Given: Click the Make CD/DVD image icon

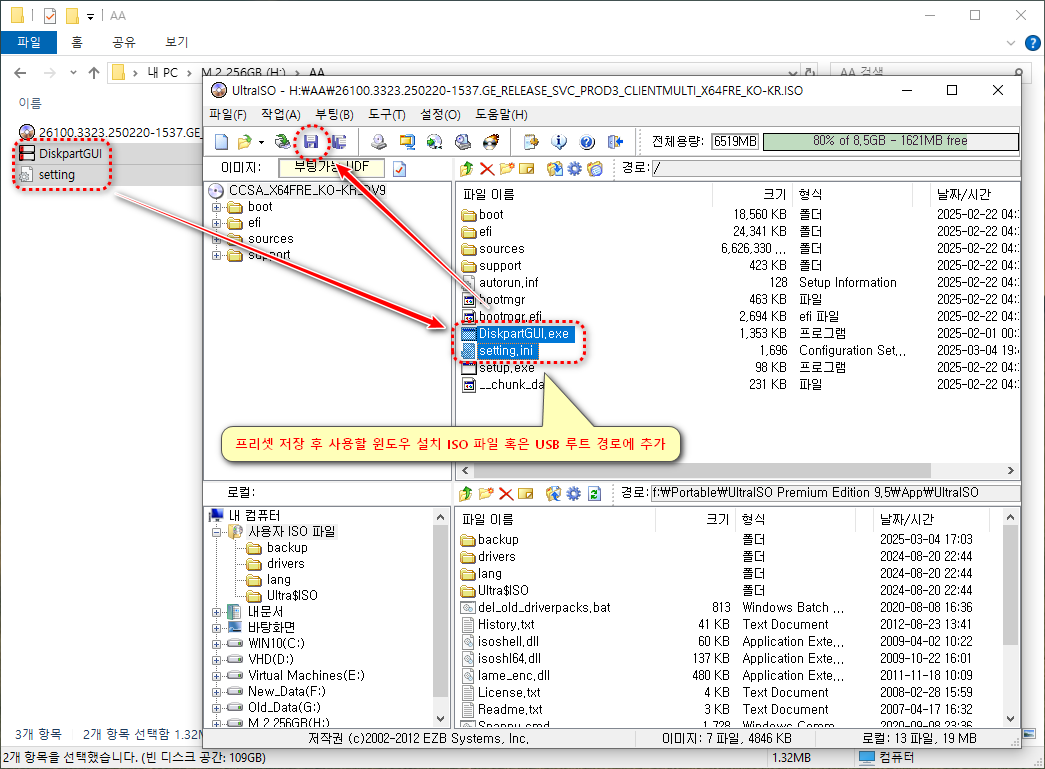Looking at the screenshot, I should (379, 141).
